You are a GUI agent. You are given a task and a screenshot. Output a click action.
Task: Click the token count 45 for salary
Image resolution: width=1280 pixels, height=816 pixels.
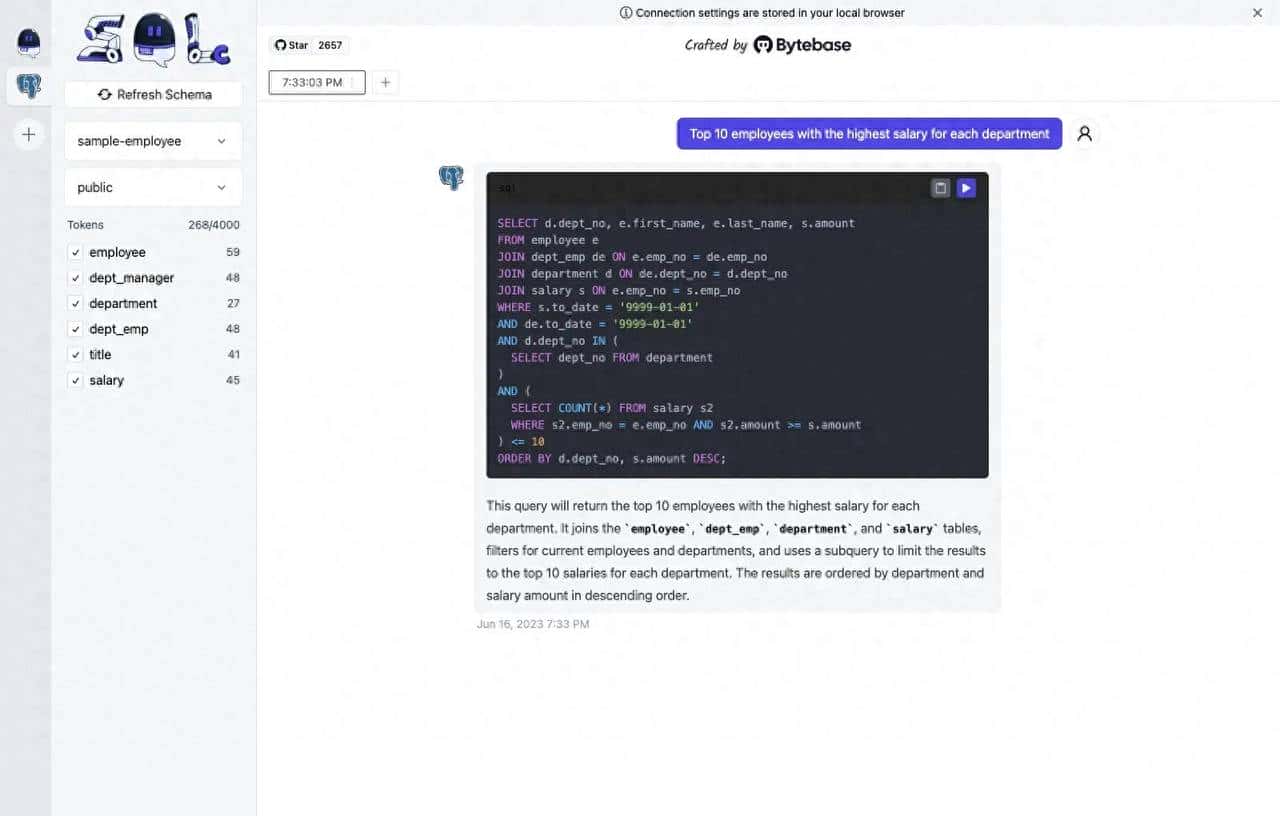tap(233, 381)
